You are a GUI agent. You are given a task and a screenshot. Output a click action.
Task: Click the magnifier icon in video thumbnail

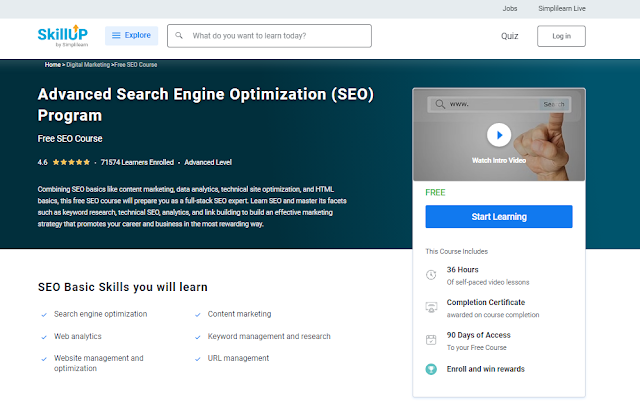(x=440, y=104)
